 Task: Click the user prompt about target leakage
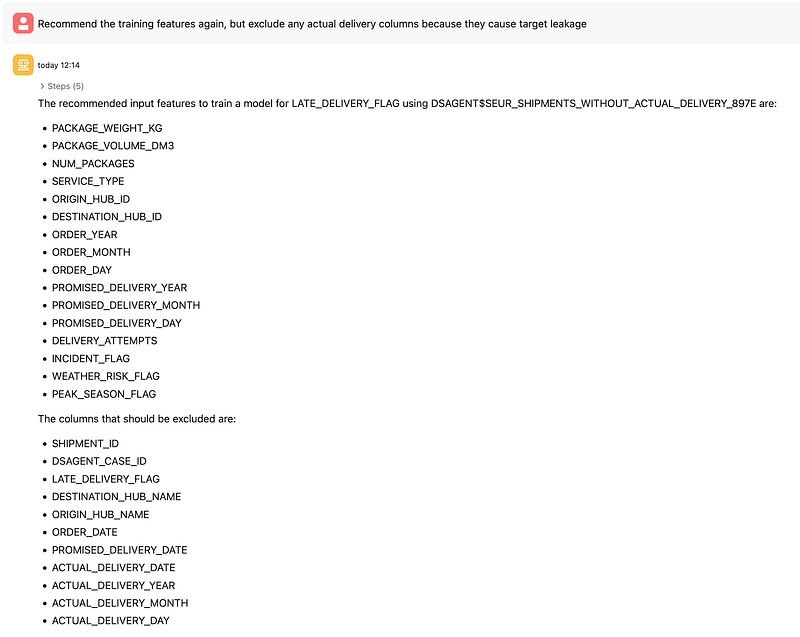pyautogui.click(x=312, y=23)
